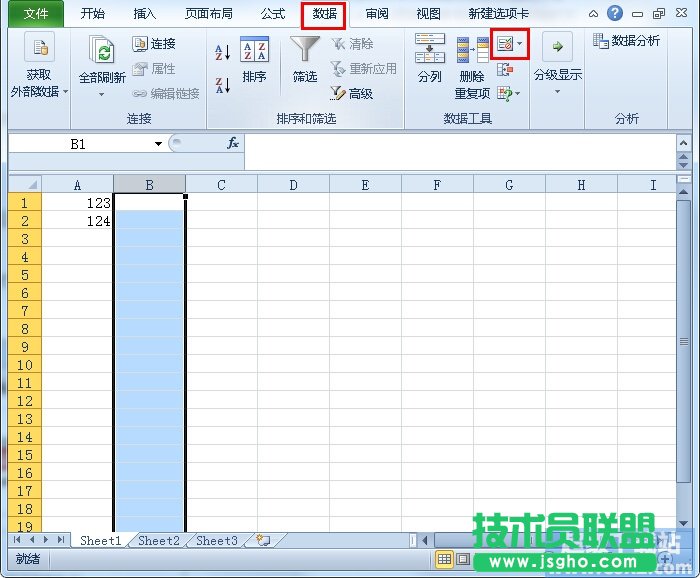
Task: Open the File tab
Action: click(36, 14)
